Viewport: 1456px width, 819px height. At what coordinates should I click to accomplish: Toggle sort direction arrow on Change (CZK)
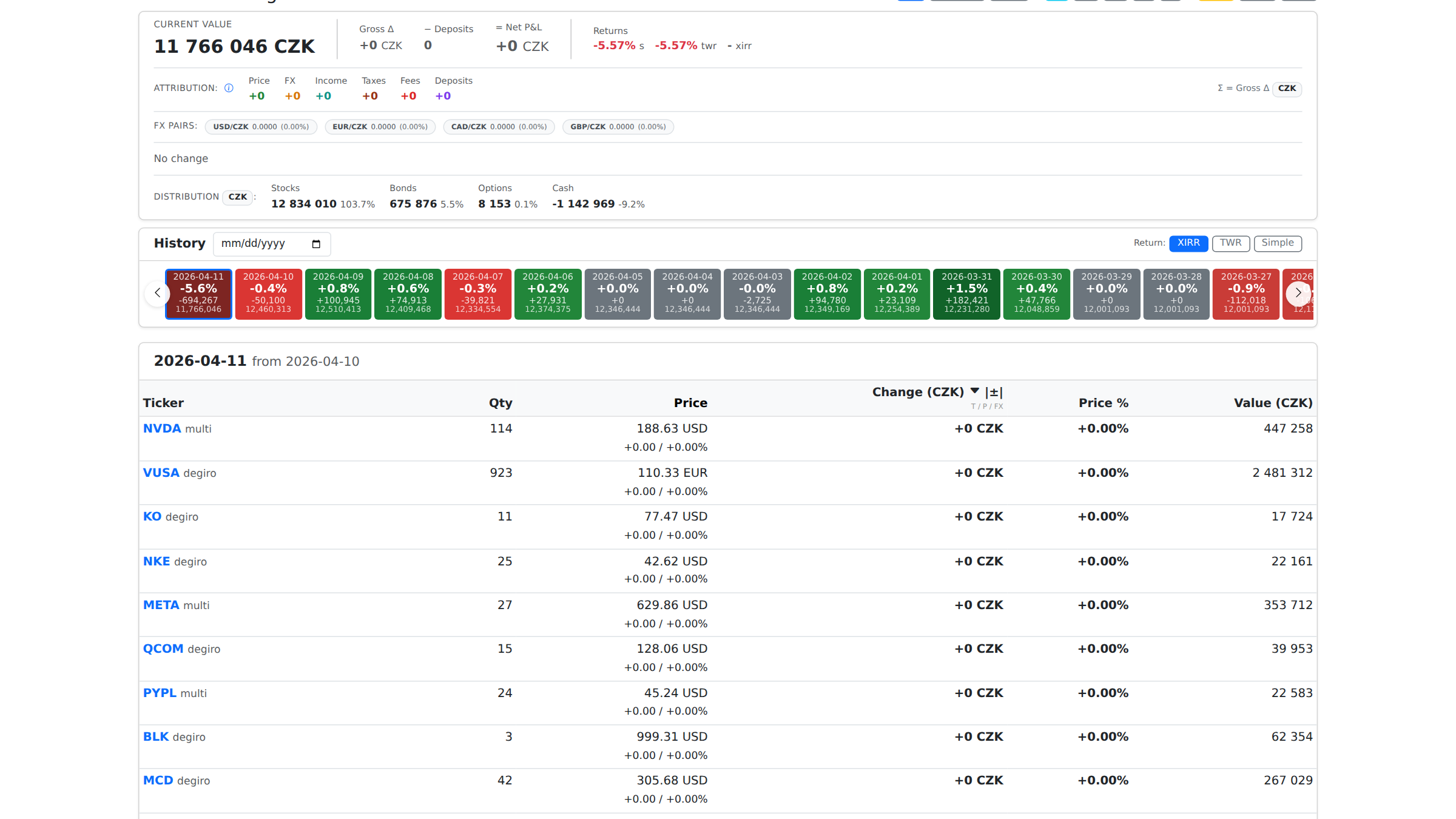tap(975, 391)
